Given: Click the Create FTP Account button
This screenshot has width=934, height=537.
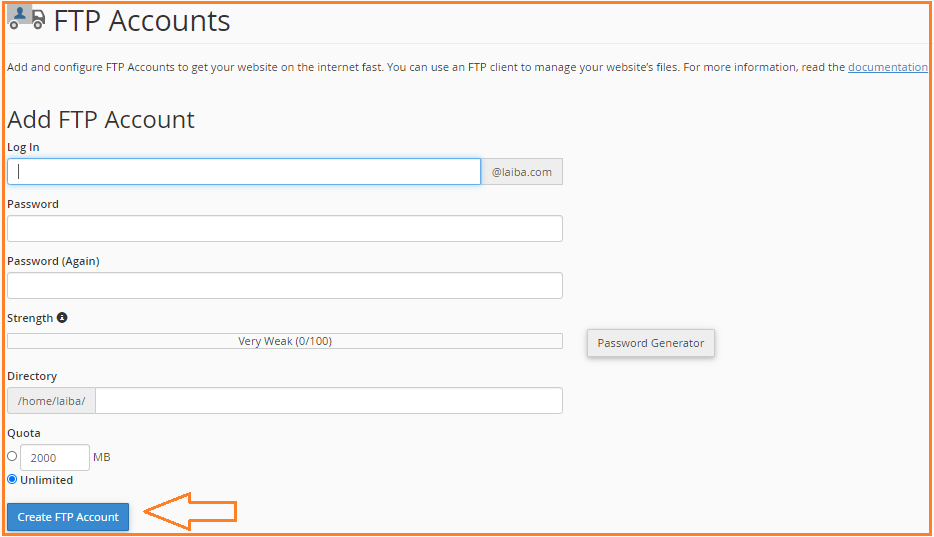Looking at the screenshot, I should click(x=68, y=517).
